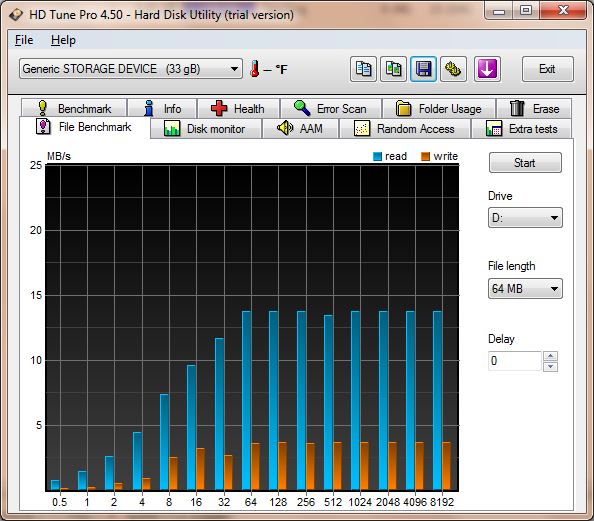Expand the Generic STORAGE DEVICE dropdown
This screenshot has width=594, height=521.
(x=131, y=69)
